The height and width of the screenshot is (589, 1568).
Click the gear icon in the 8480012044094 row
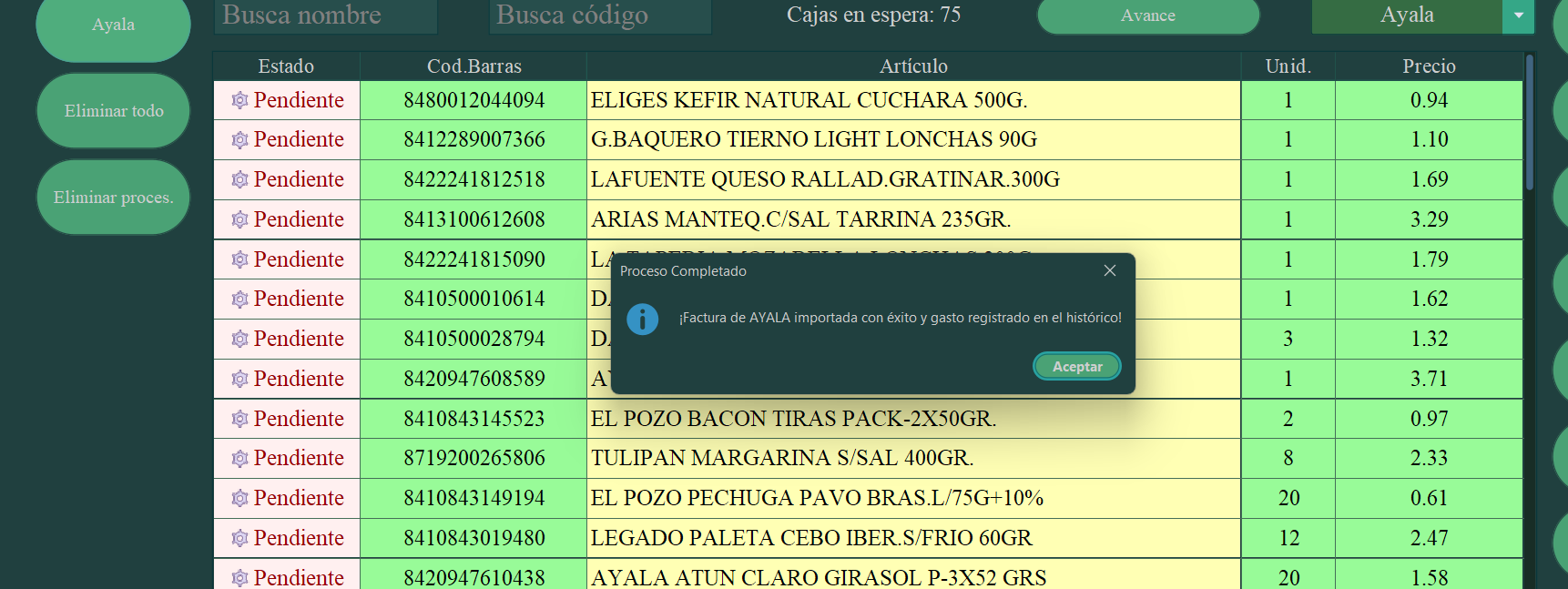pos(239,100)
